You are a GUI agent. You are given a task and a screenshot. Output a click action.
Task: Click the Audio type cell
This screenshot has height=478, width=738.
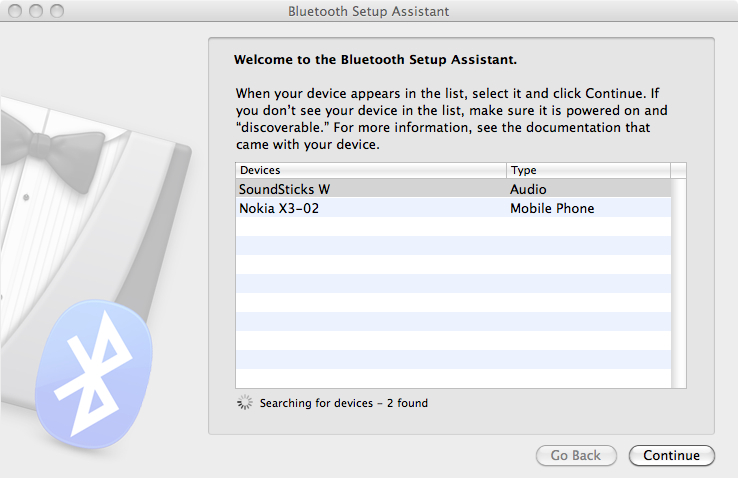(528, 189)
